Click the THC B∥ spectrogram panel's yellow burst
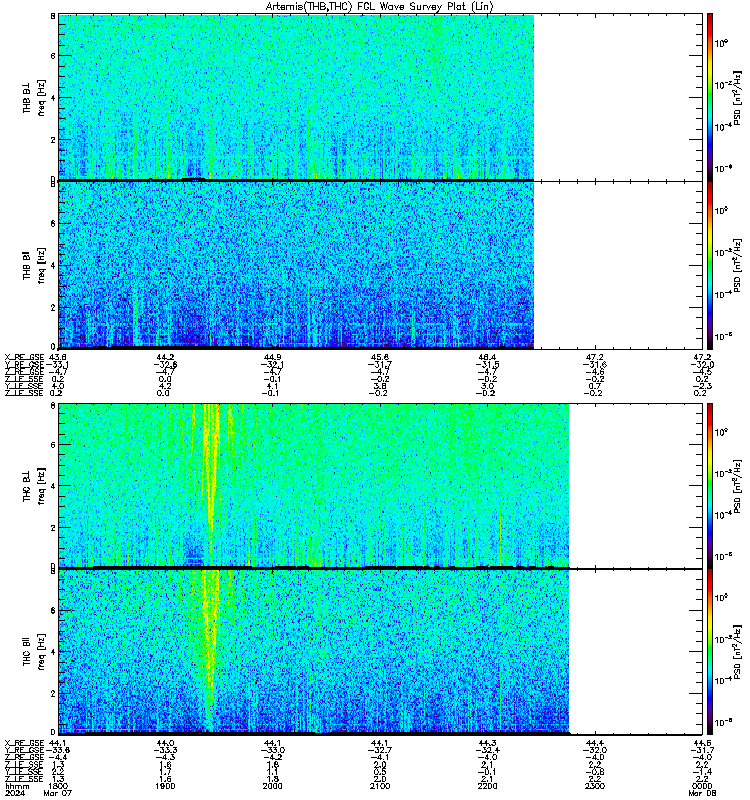Screen dimensions: 750x800 pyautogui.click(x=210, y=643)
